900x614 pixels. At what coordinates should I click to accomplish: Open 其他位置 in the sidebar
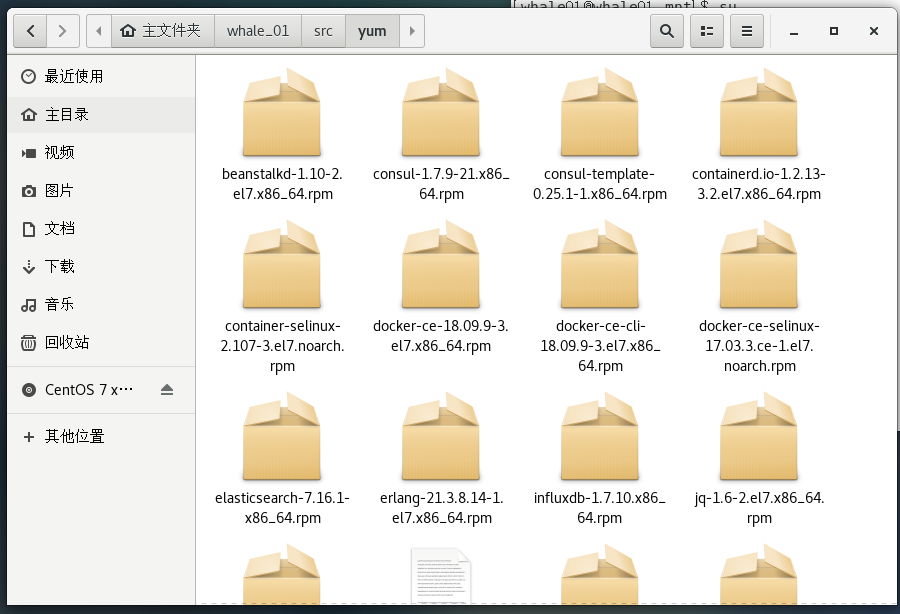pos(102,437)
